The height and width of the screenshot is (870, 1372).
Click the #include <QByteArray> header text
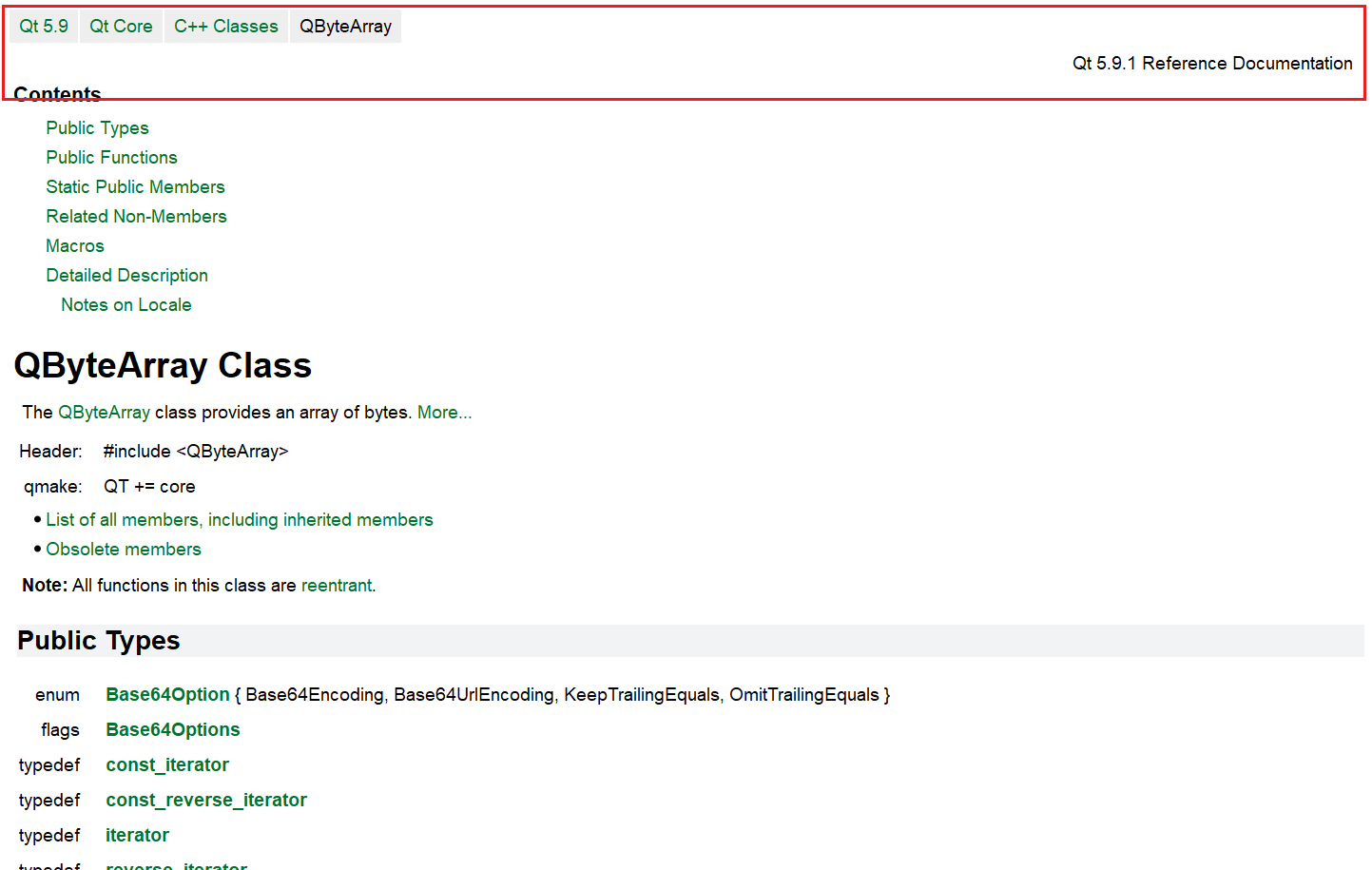[196, 452]
